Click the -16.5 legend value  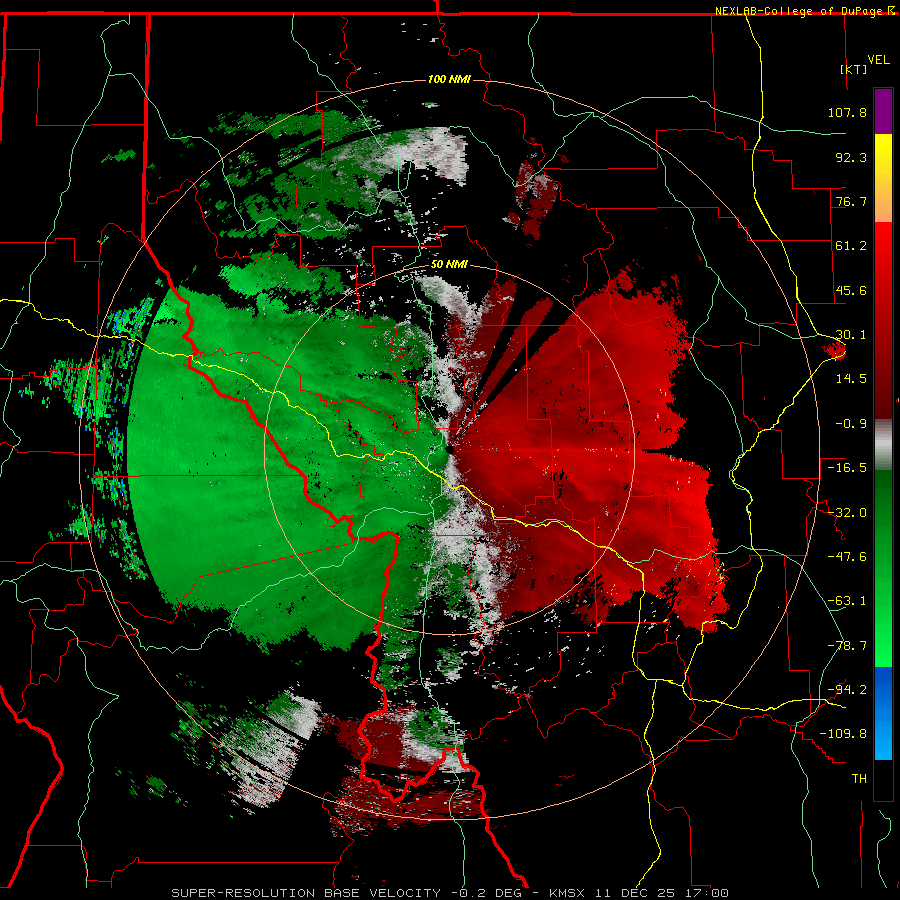(847, 468)
